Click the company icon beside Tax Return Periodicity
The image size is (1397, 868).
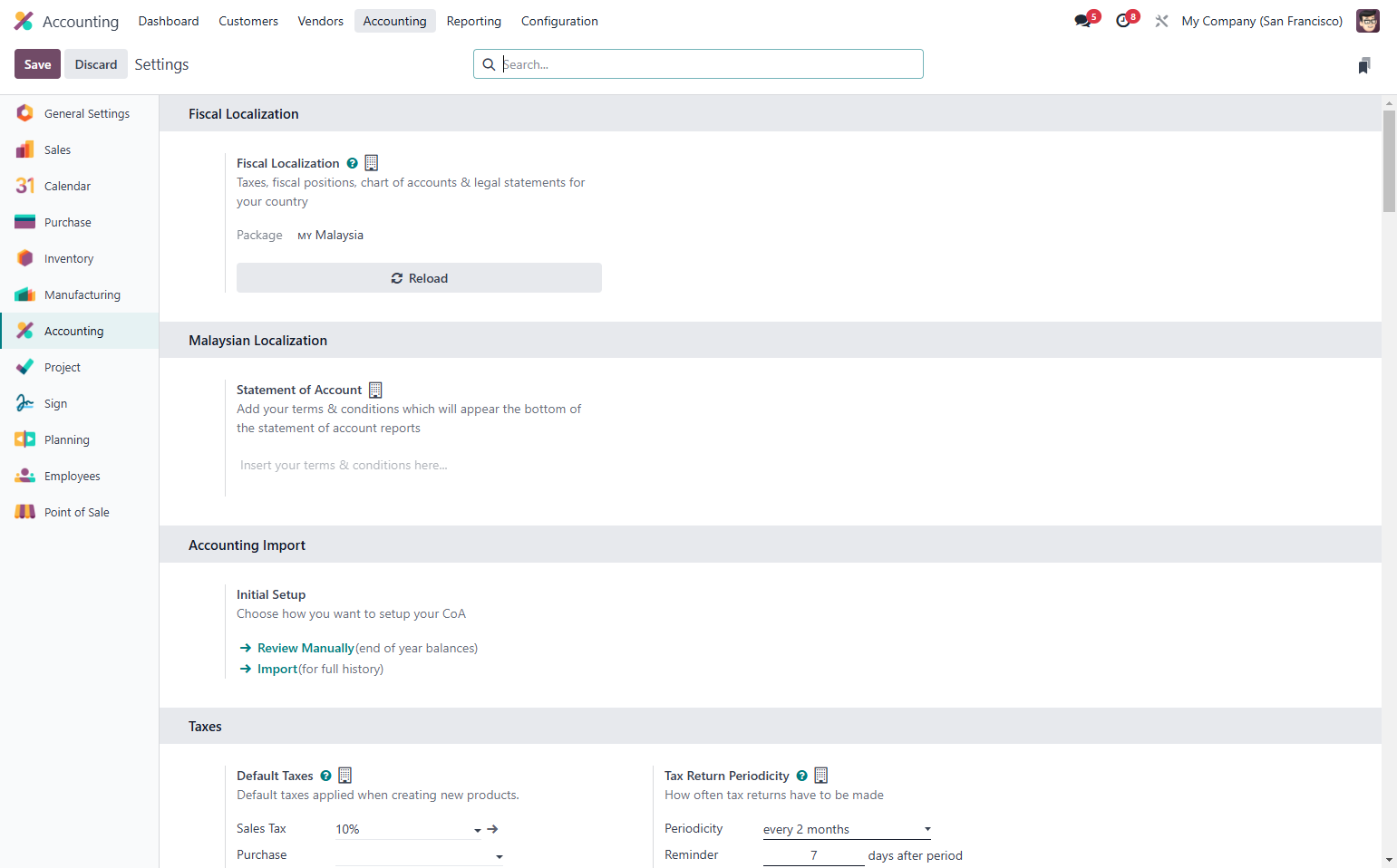pyautogui.click(x=821, y=776)
